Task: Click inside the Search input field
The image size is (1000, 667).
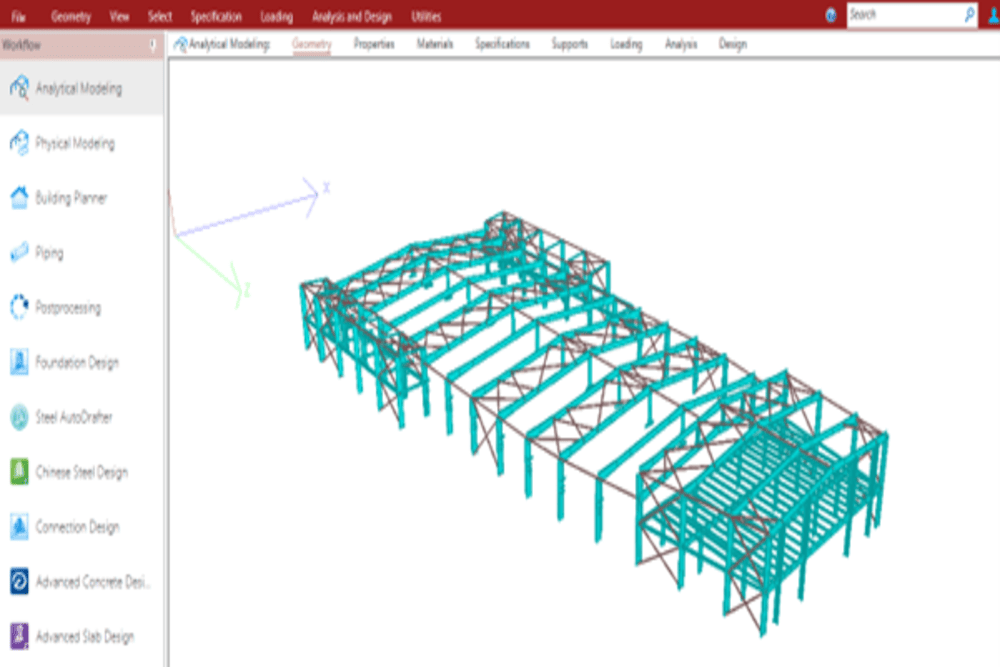Action: 903,16
